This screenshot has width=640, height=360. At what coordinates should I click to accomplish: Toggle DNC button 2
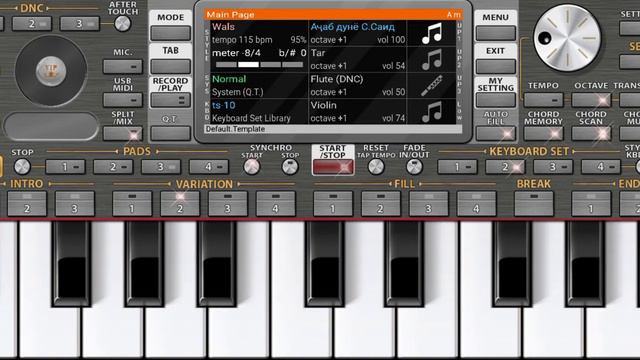pos(32,24)
